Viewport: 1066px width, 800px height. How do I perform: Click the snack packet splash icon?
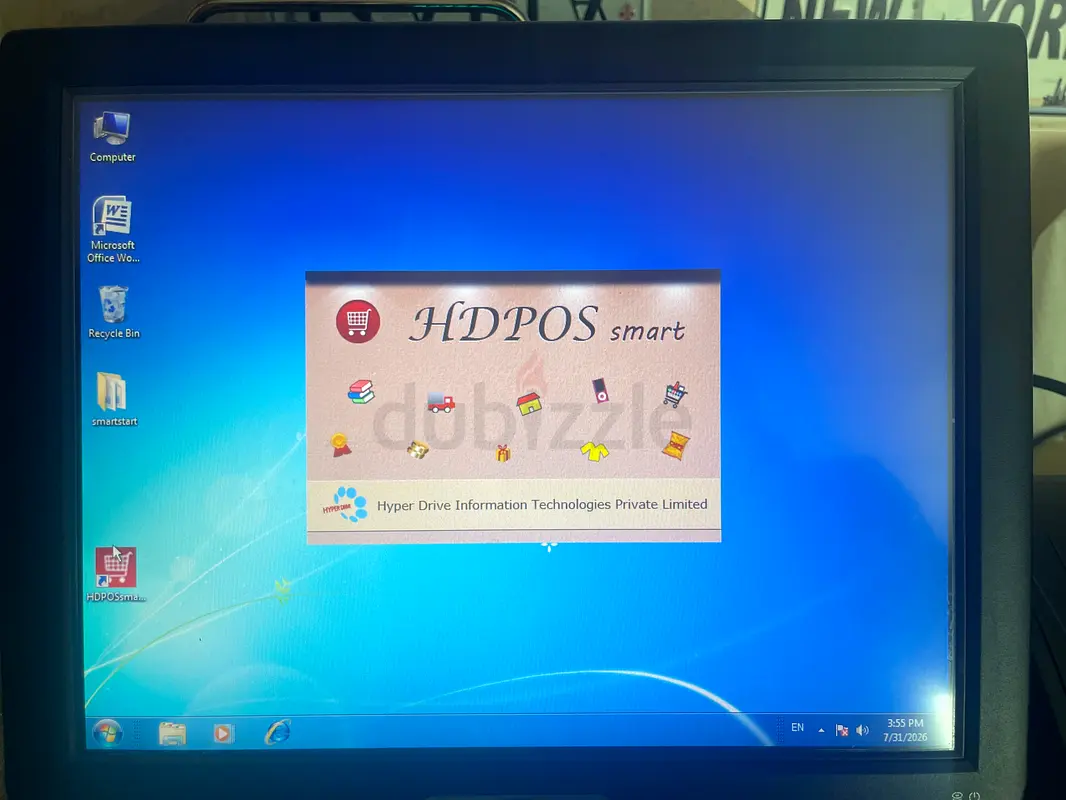point(675,445)
